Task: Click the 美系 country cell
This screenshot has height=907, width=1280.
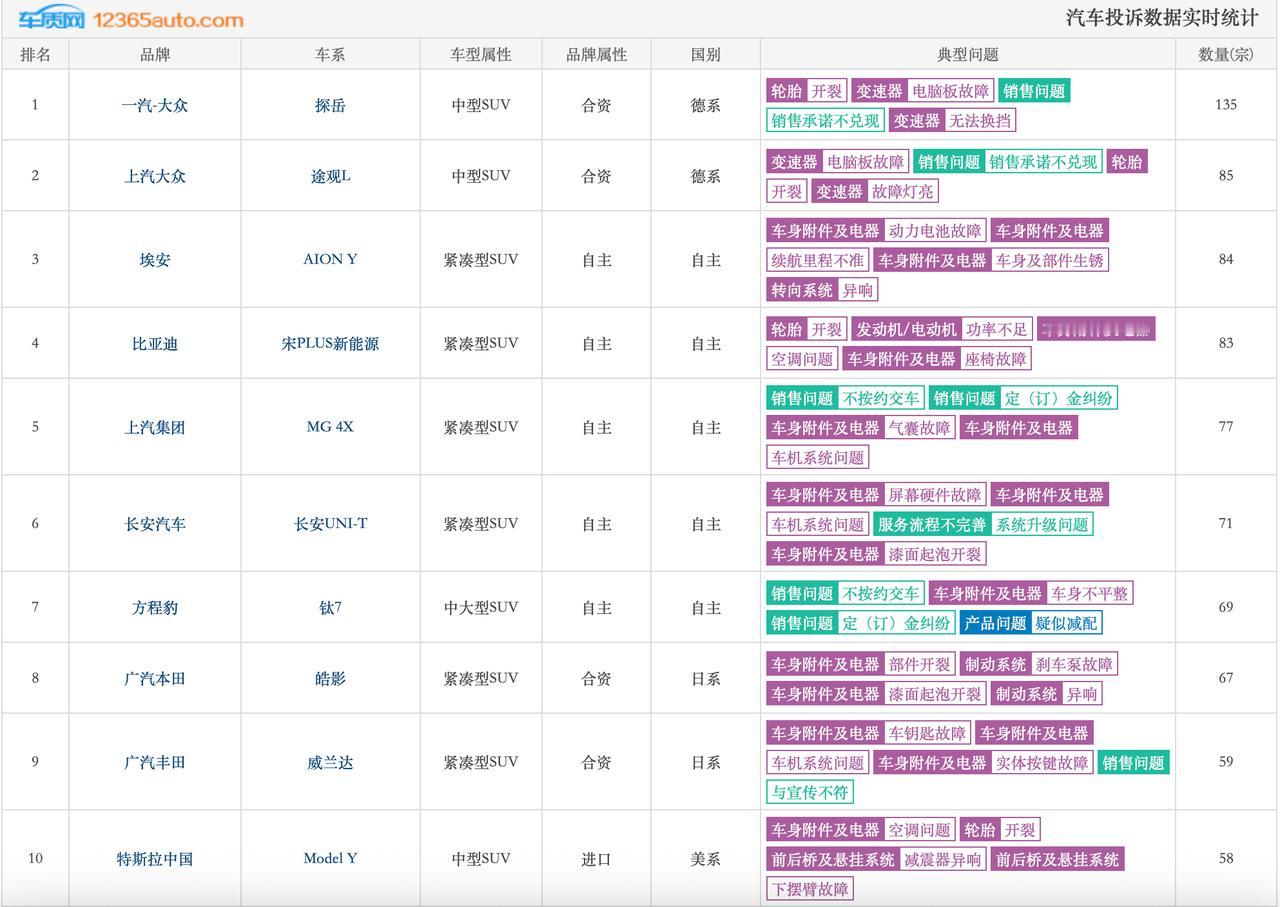Action: pos(705,858)
